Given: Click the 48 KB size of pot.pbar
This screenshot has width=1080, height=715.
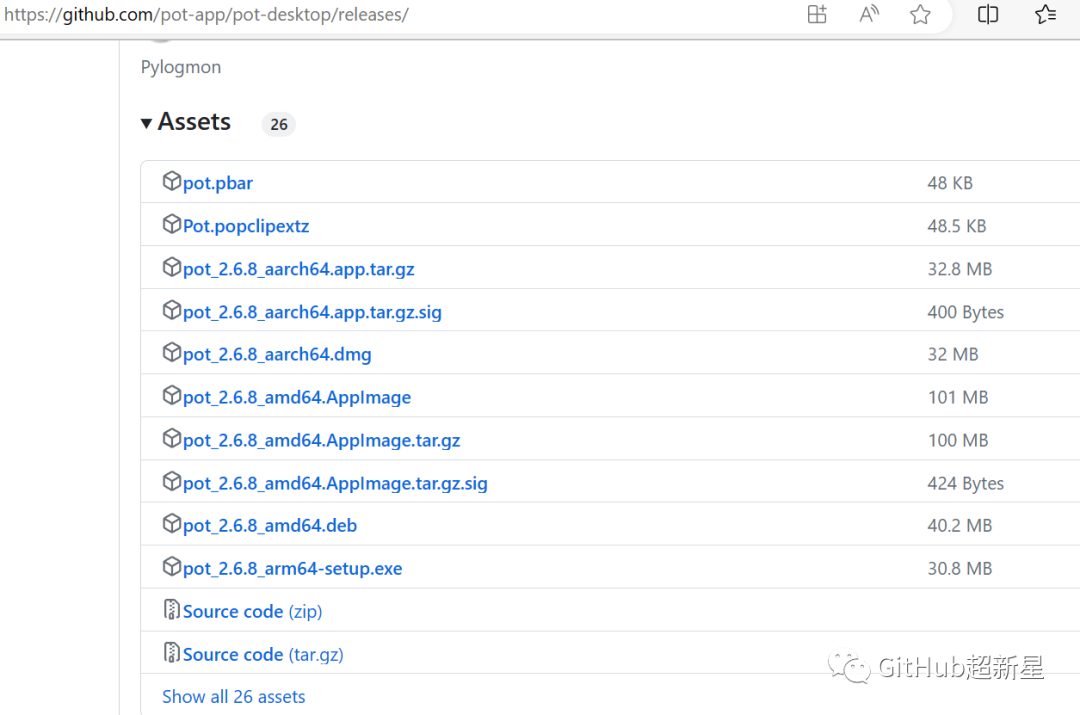Looking at the screenshot, I should (x=950, y=183).
